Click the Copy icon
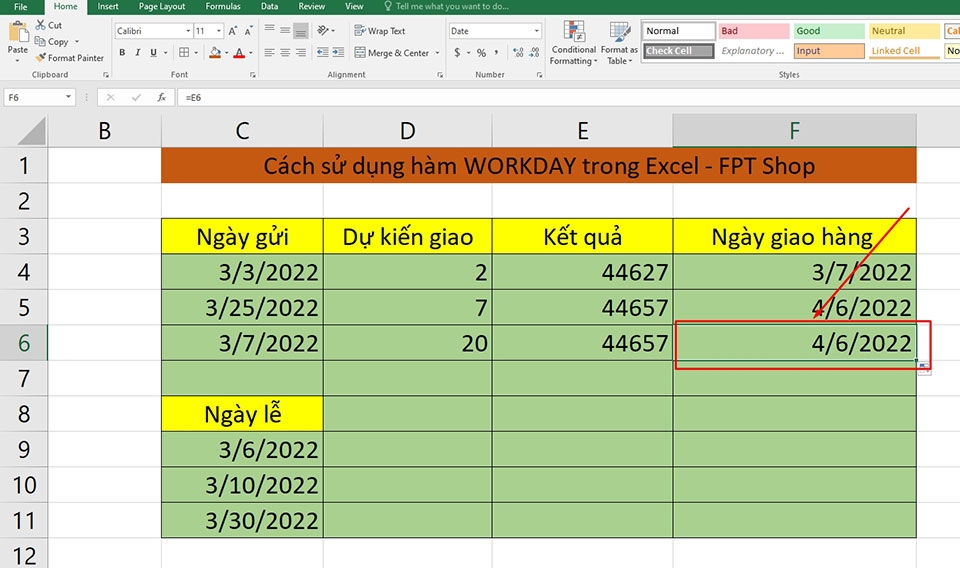Viewport: 960px width, 568px height. 40,42
